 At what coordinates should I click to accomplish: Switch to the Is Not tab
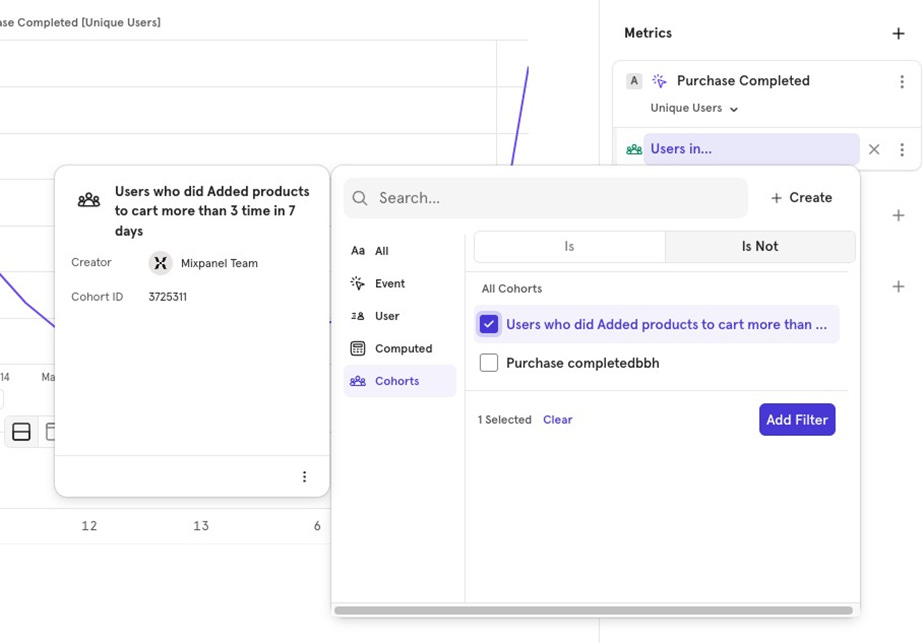tap(759, 246)
